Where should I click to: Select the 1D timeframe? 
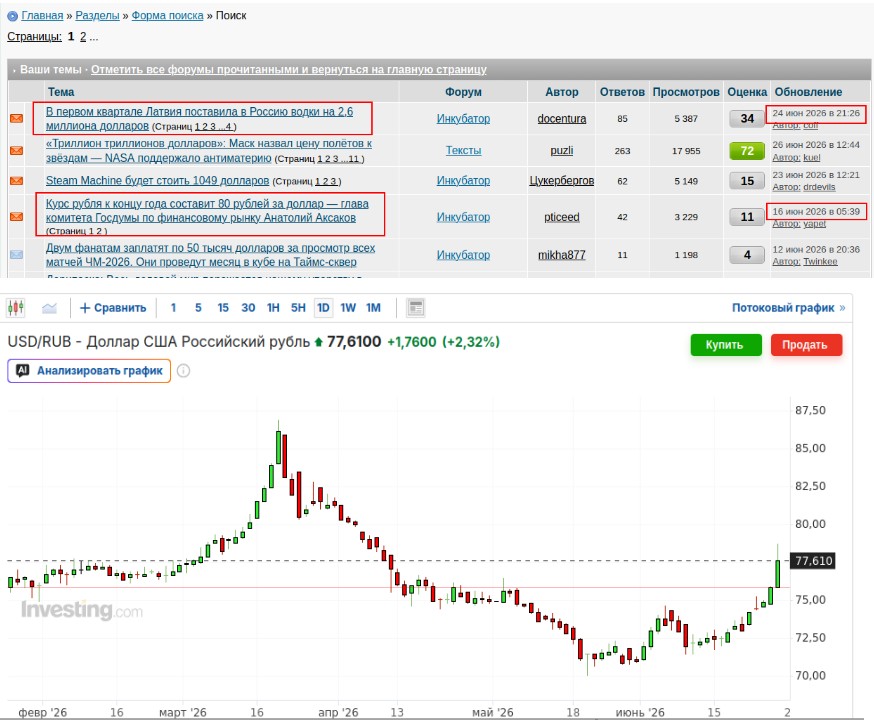(323, 308)
